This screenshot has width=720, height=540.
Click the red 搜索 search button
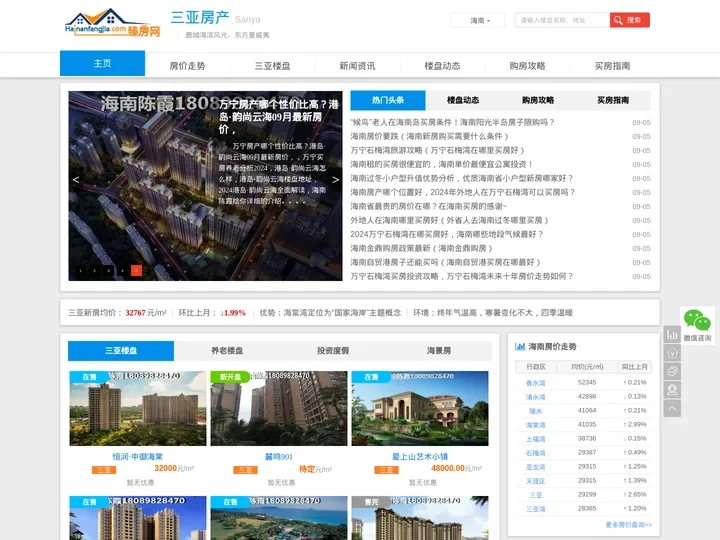click(x=630, y=20)
